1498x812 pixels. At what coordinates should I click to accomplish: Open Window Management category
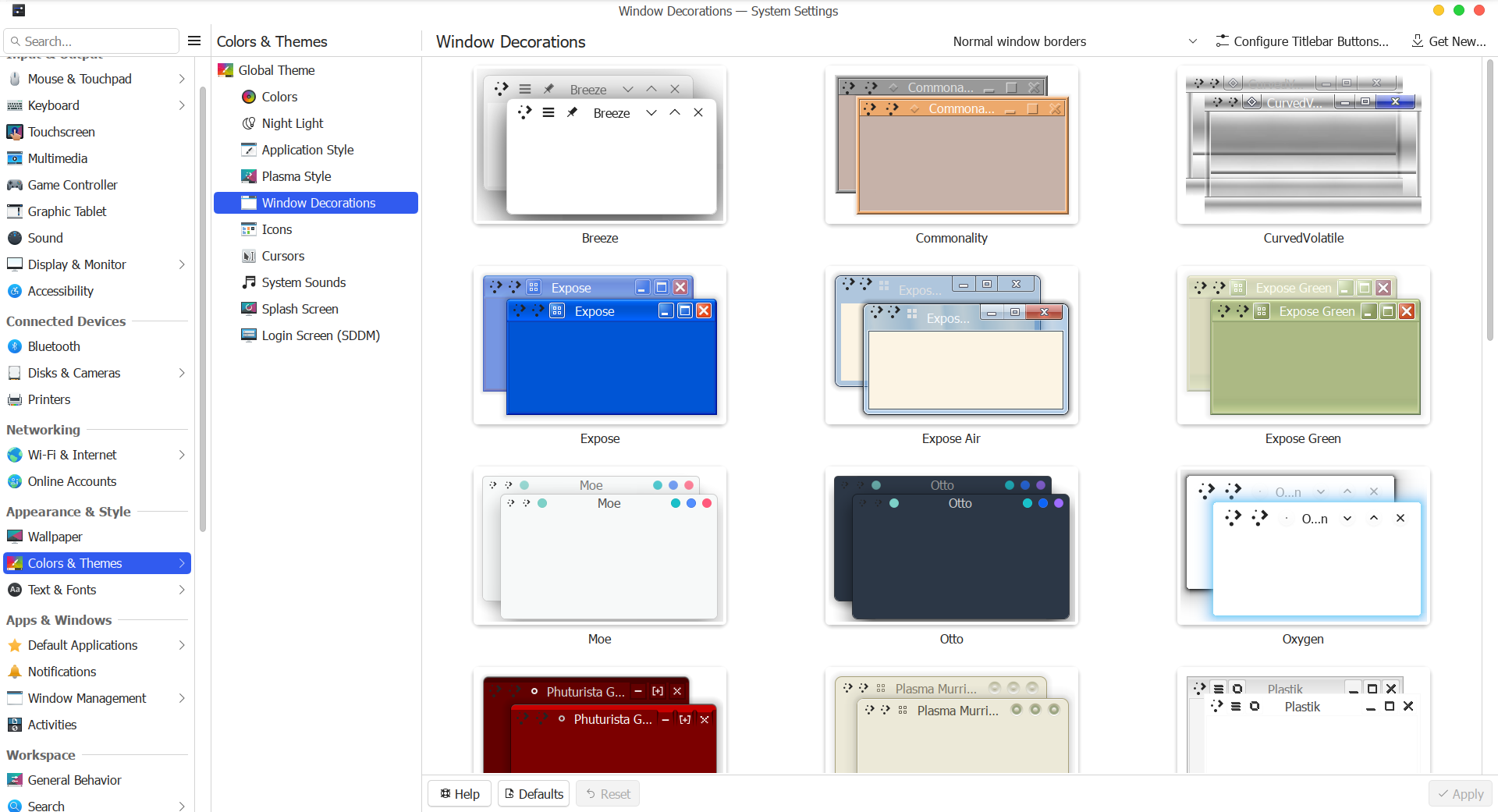click(98, 698)
